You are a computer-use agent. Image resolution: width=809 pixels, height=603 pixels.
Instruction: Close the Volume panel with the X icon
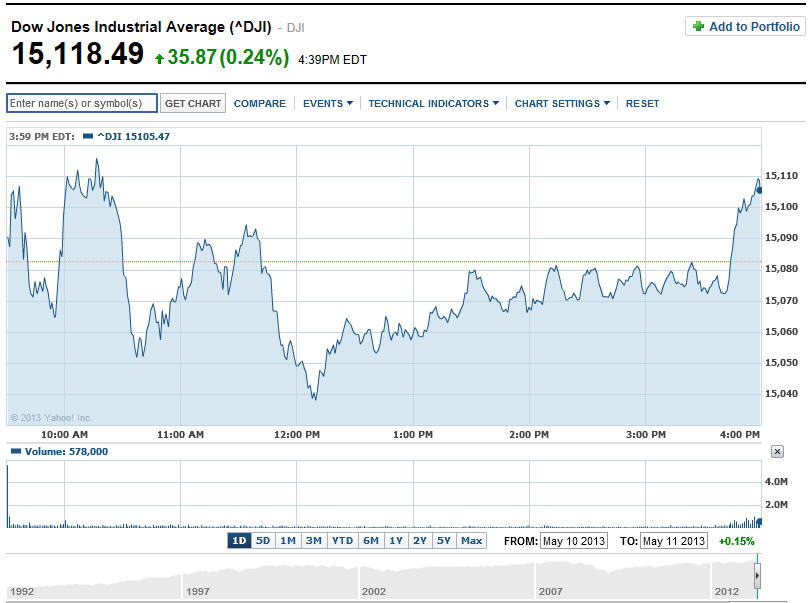[x=777, y=452]
